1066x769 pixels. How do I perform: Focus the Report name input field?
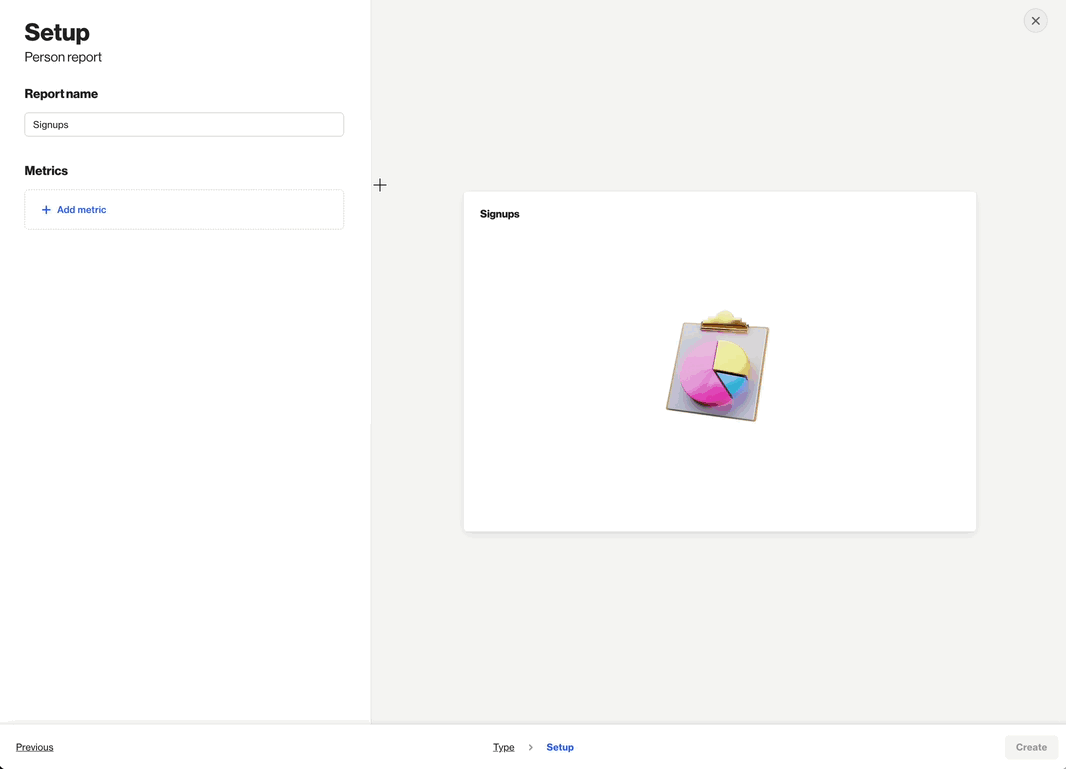[x=184, y=125]
